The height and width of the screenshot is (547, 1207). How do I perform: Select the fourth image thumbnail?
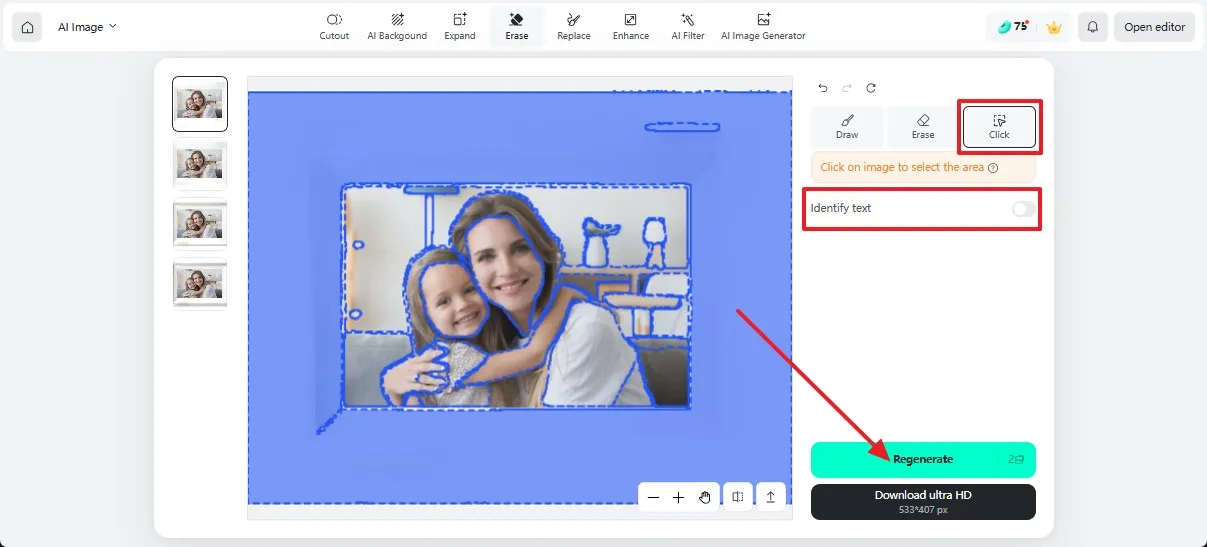tap(200, 284)
